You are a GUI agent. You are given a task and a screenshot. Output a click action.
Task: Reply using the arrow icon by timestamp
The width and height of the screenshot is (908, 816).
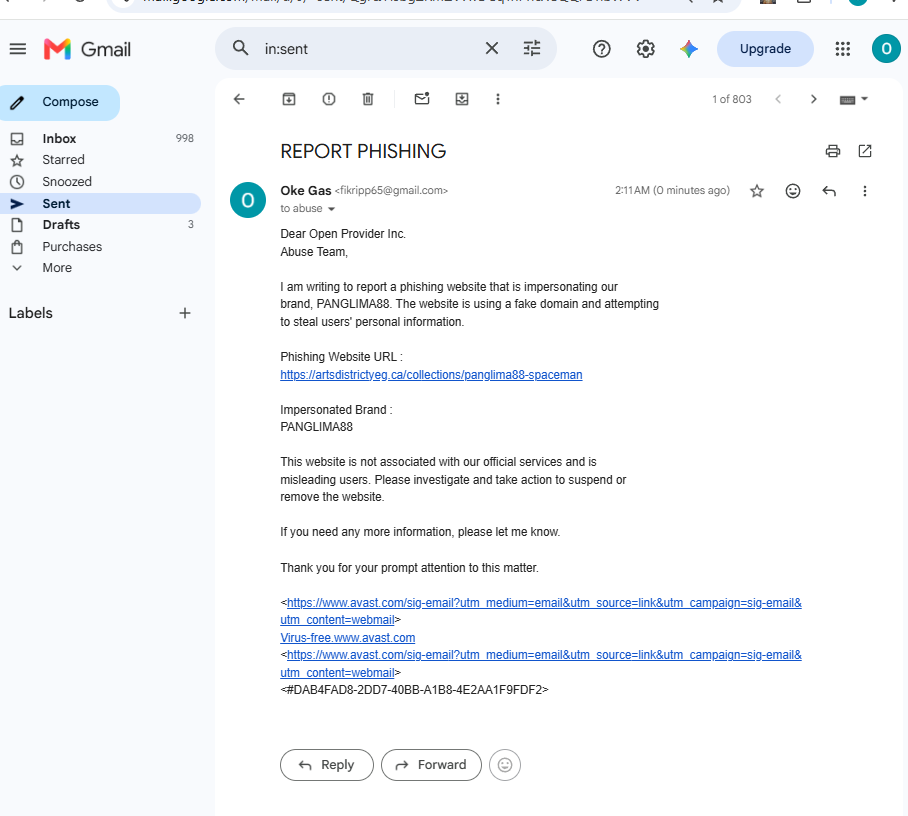pos(829,191)
